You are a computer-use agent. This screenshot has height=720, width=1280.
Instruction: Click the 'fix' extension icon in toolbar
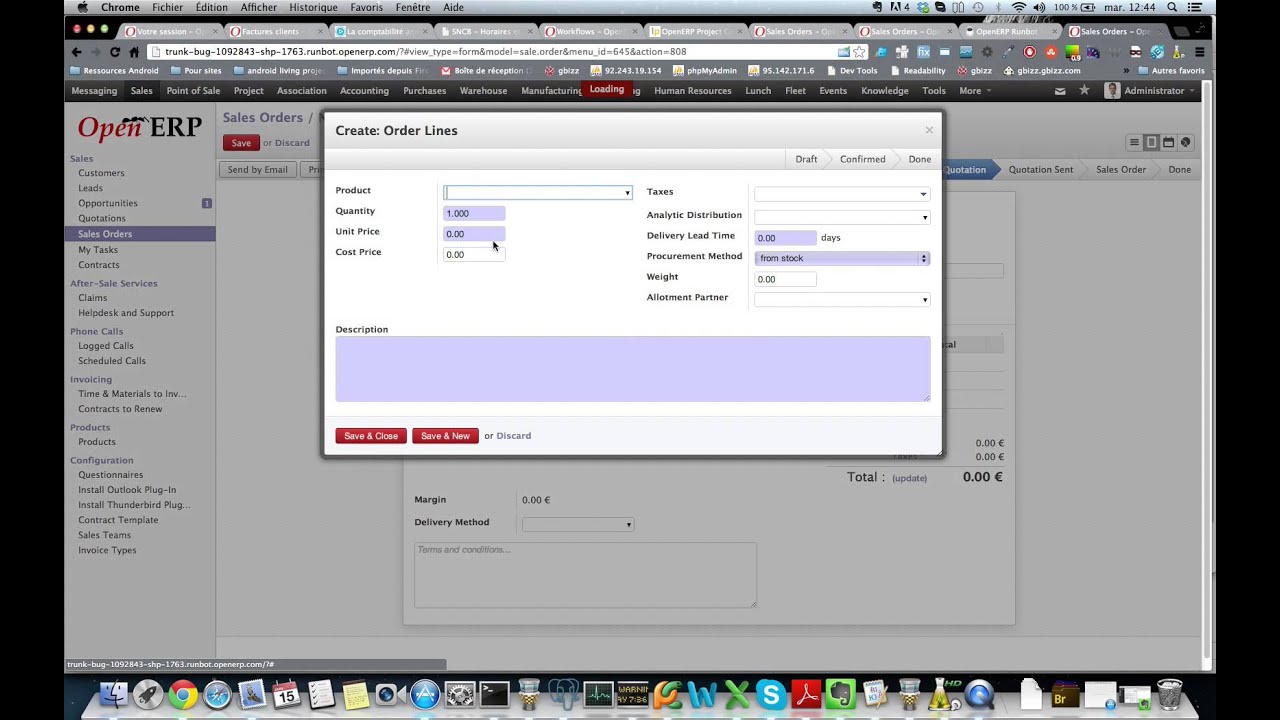coord(923,52)
